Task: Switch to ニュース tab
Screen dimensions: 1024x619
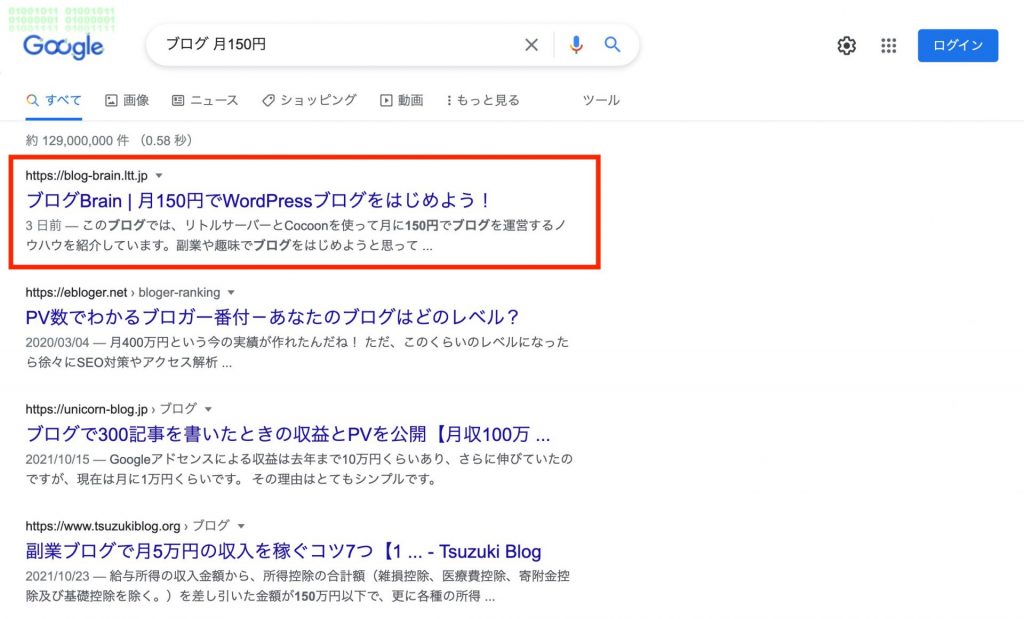Action: [x=205, y=100]
